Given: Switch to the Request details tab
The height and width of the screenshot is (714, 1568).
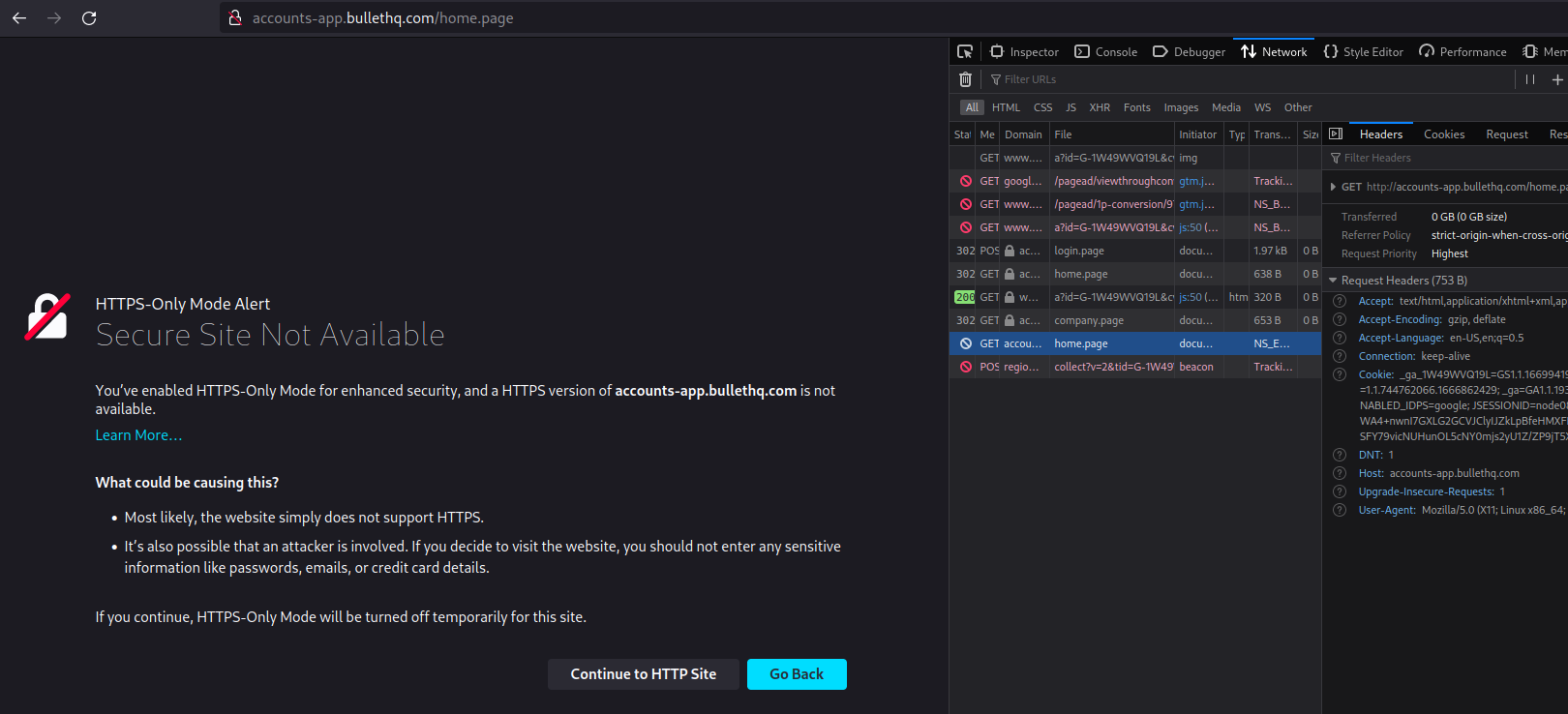Looking at the screenshot, I should point(1506,134).
